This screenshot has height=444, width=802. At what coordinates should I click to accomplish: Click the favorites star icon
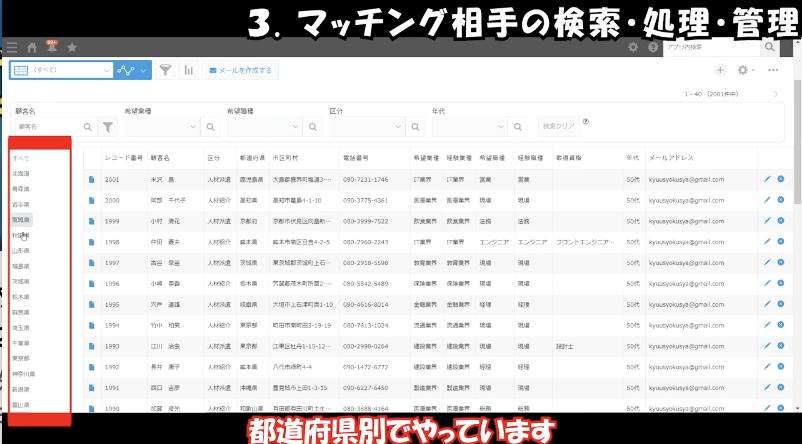(71, 47)
